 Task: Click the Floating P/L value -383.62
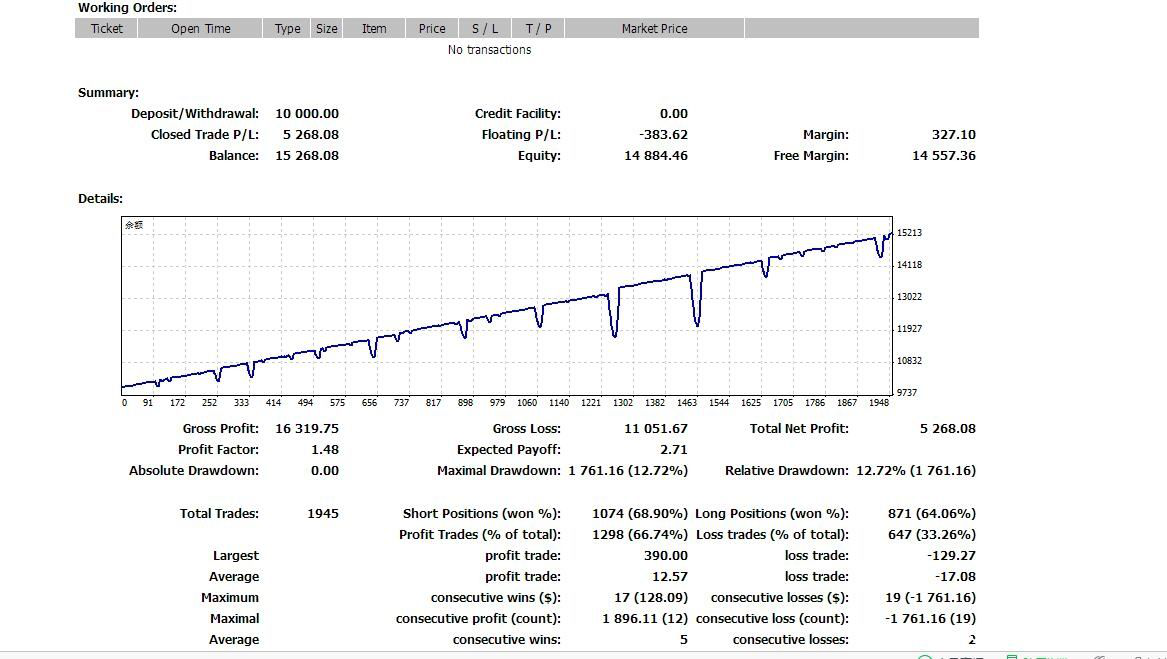tap(663, 135)
